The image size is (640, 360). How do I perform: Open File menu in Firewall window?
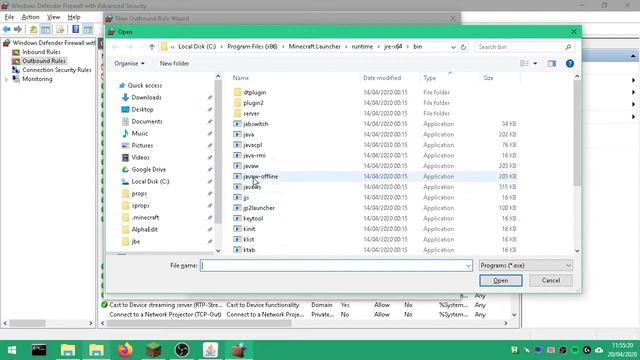(9, 17)
